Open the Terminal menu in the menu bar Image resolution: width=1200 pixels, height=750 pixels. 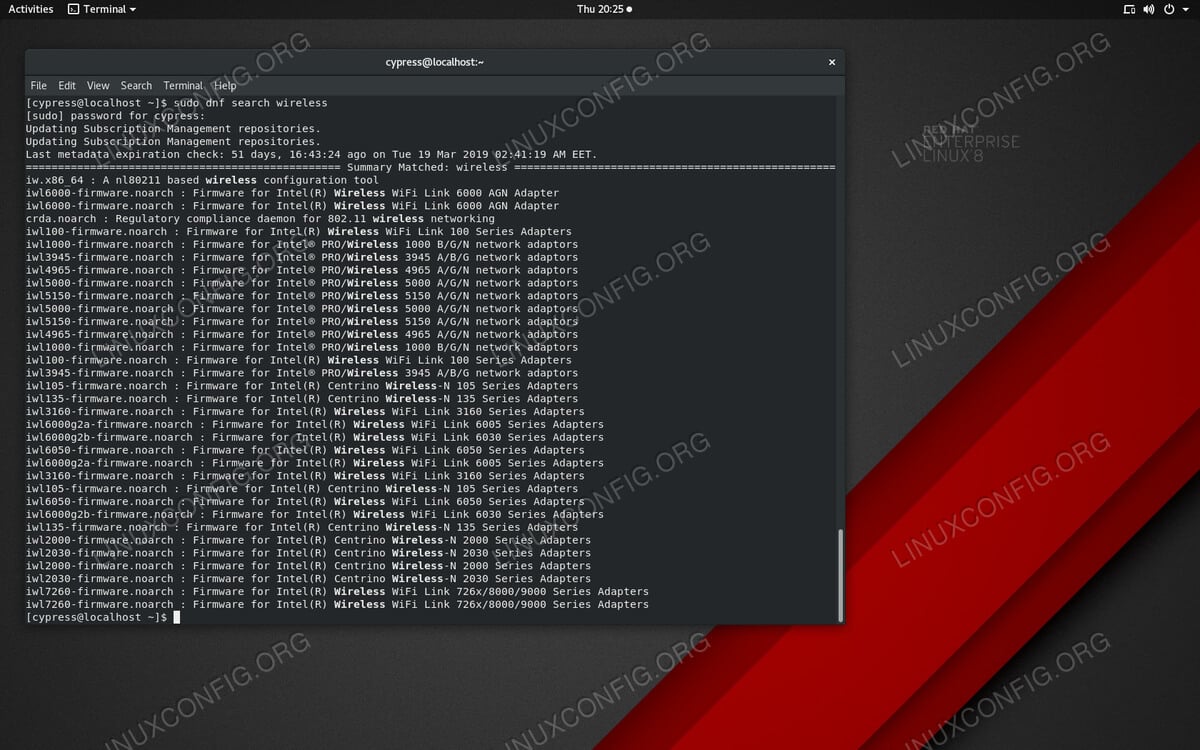183,86
